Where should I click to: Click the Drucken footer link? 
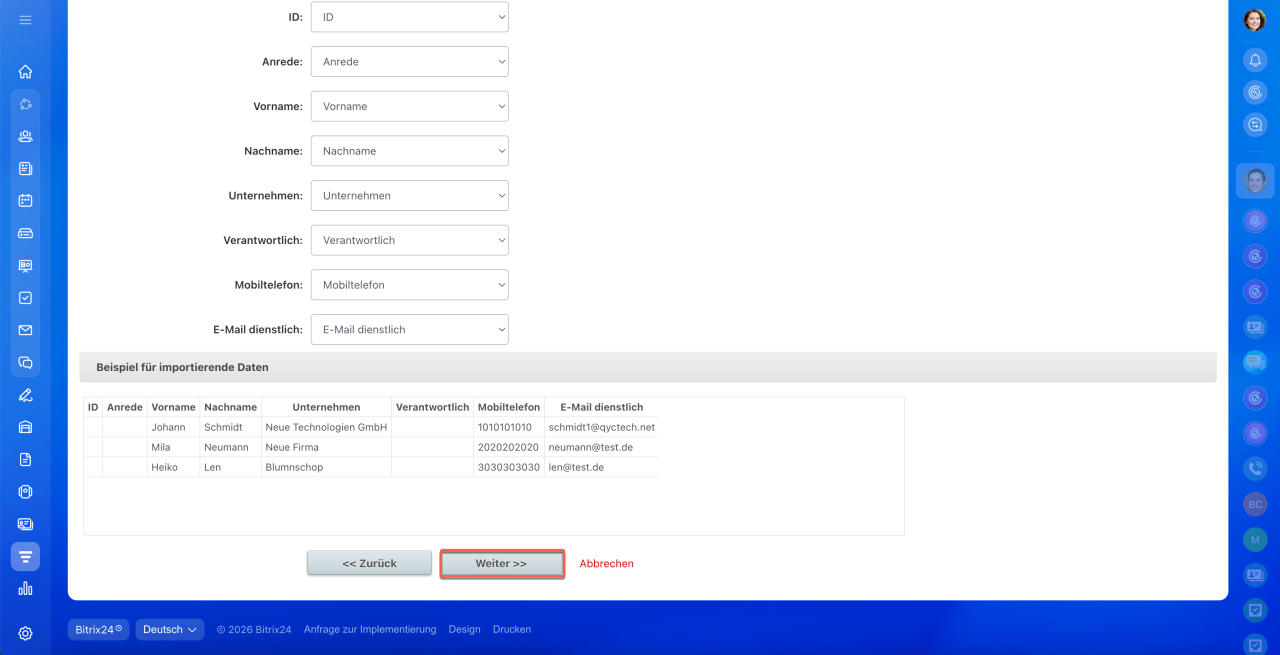512,630
